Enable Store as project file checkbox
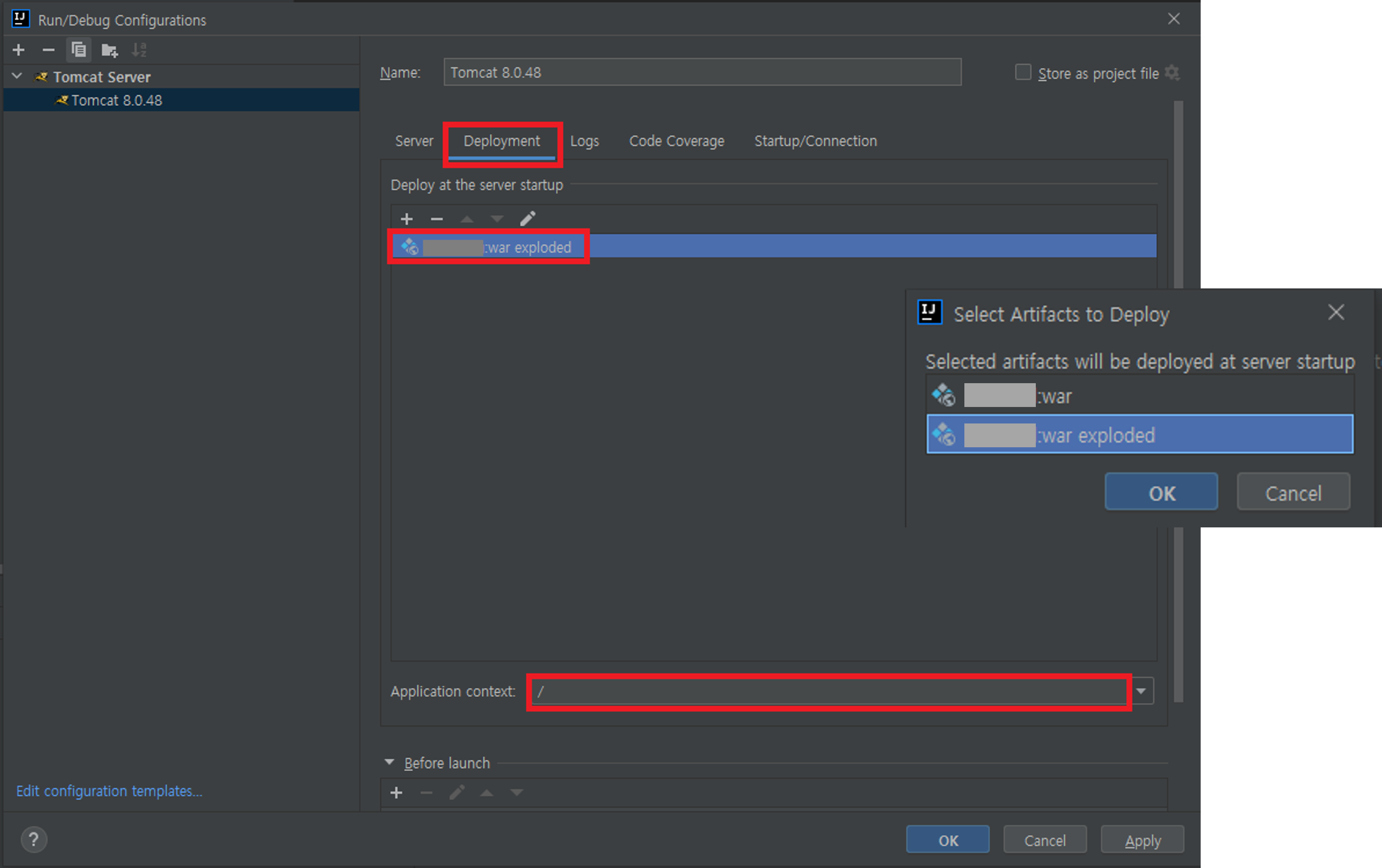This screenshot has height=868, width=1382. [x=1023, y=72]
